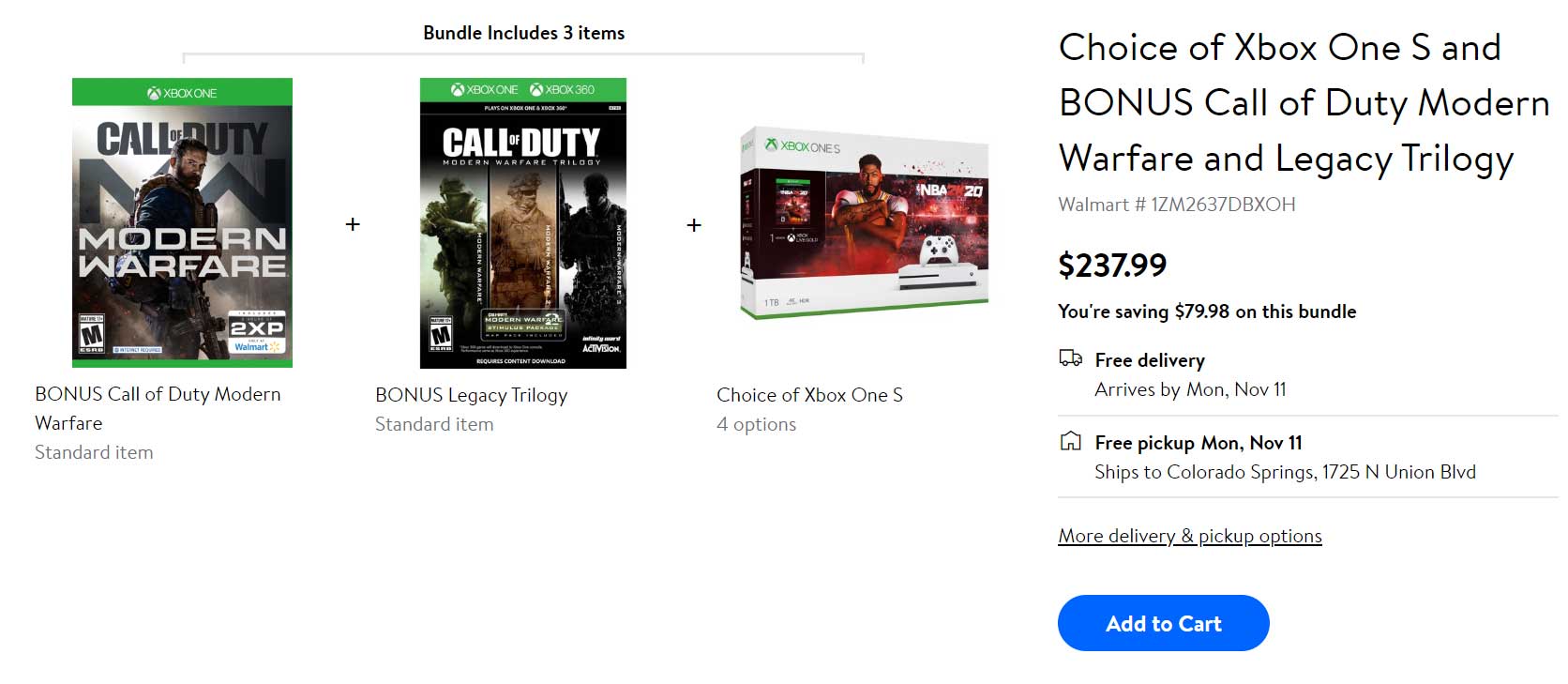Open the BONUS Legacy Trilogy item title

click(471, 395)
